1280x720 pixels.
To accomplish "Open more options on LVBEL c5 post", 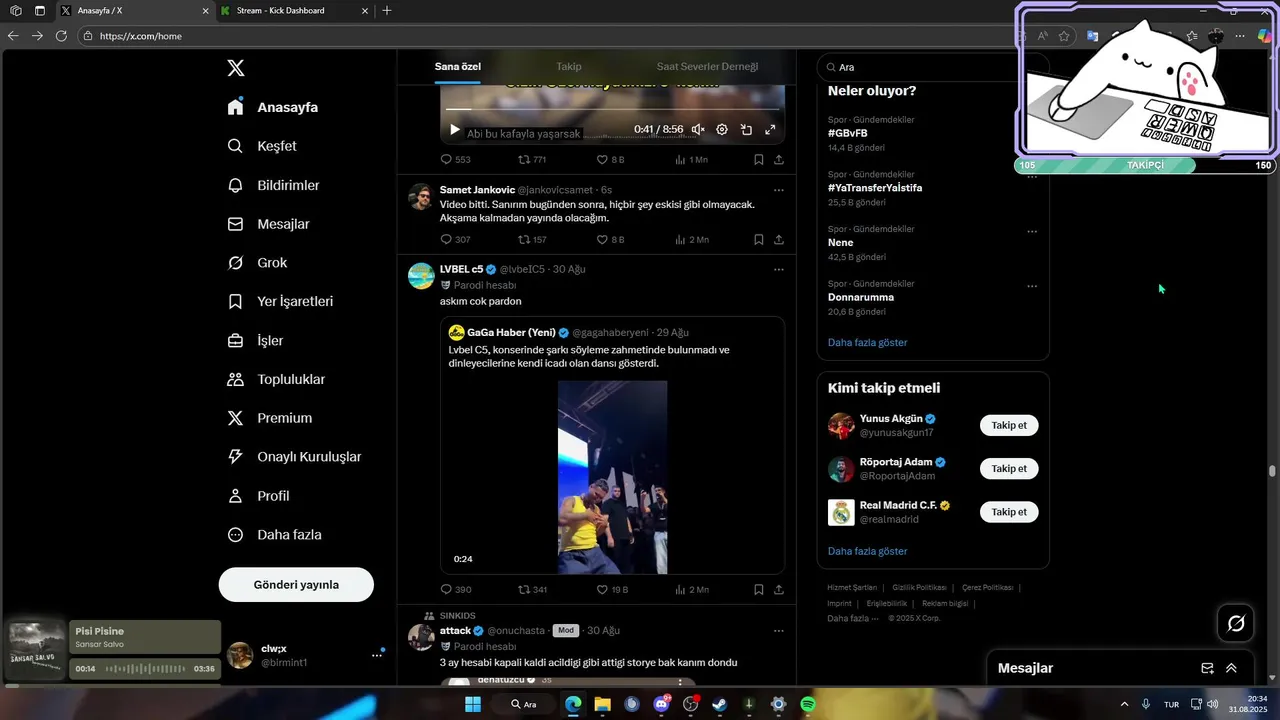I will [x=778, y=269].
